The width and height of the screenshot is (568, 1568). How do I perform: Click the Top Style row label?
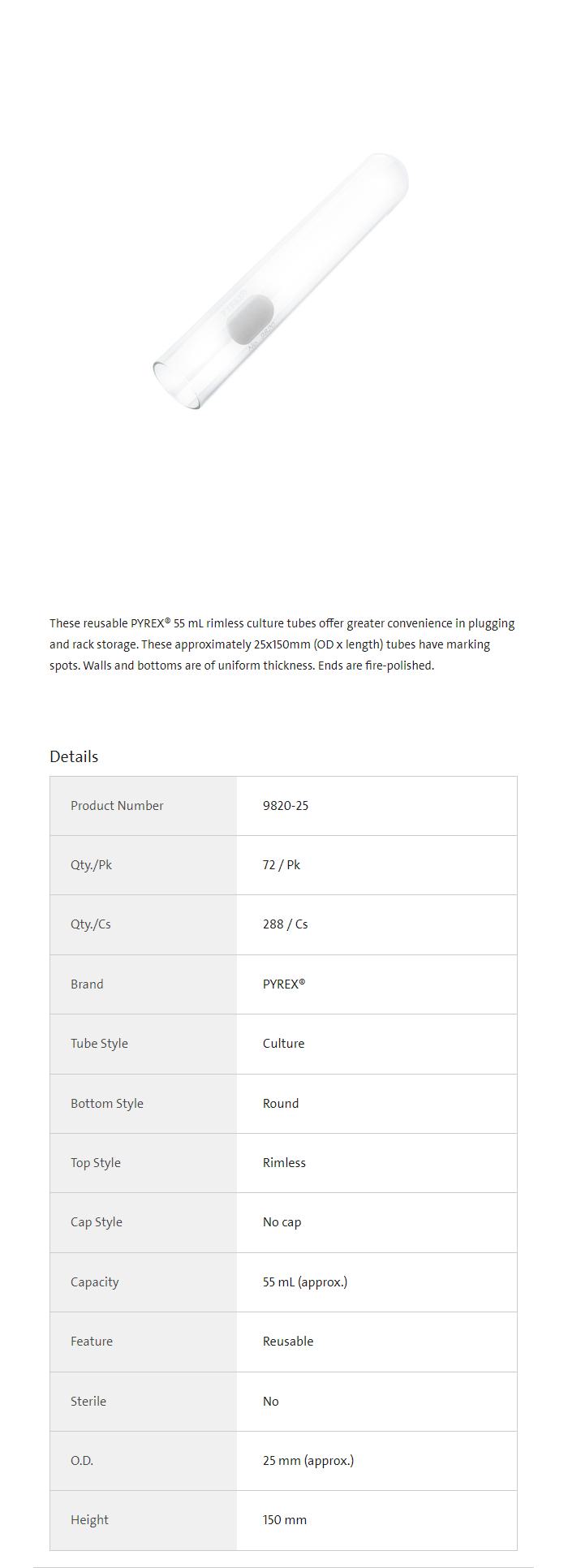point(96,1163)
